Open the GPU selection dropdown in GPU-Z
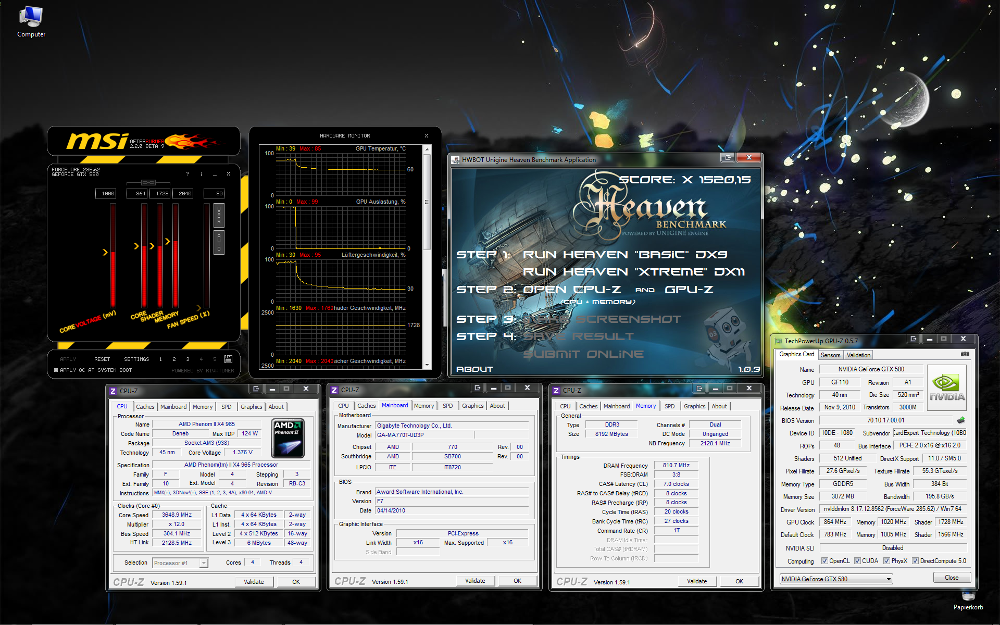The image size is (1000, 625). tap(835, 578)
